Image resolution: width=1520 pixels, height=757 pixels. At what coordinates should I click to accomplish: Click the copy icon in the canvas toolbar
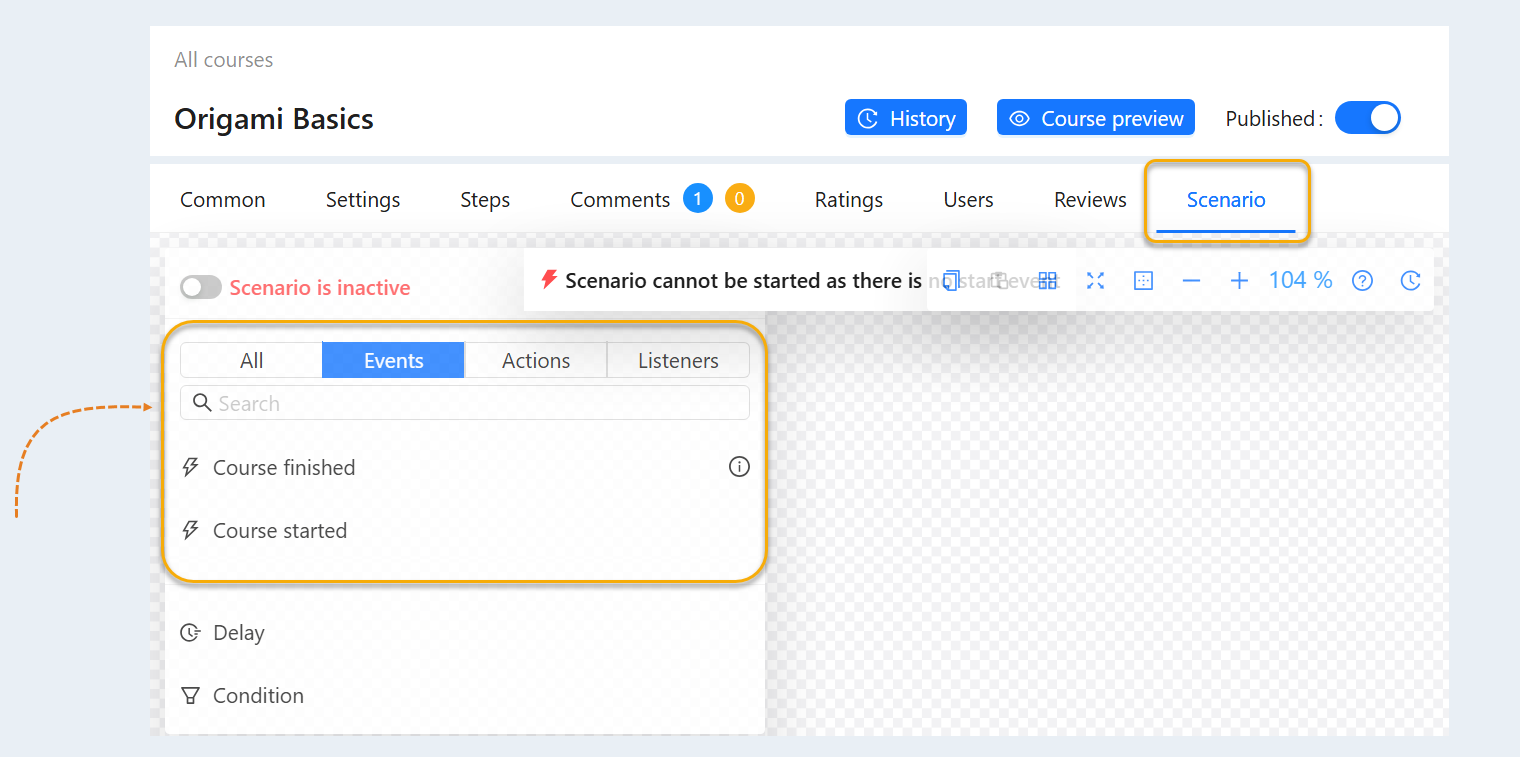pyautogui.click(x=951, y=281)
